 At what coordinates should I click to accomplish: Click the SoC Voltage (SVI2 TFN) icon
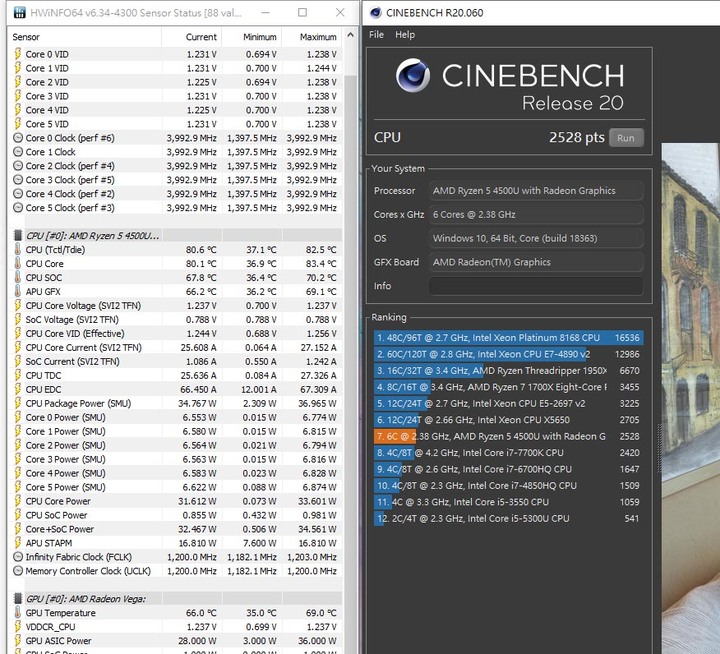17,319
